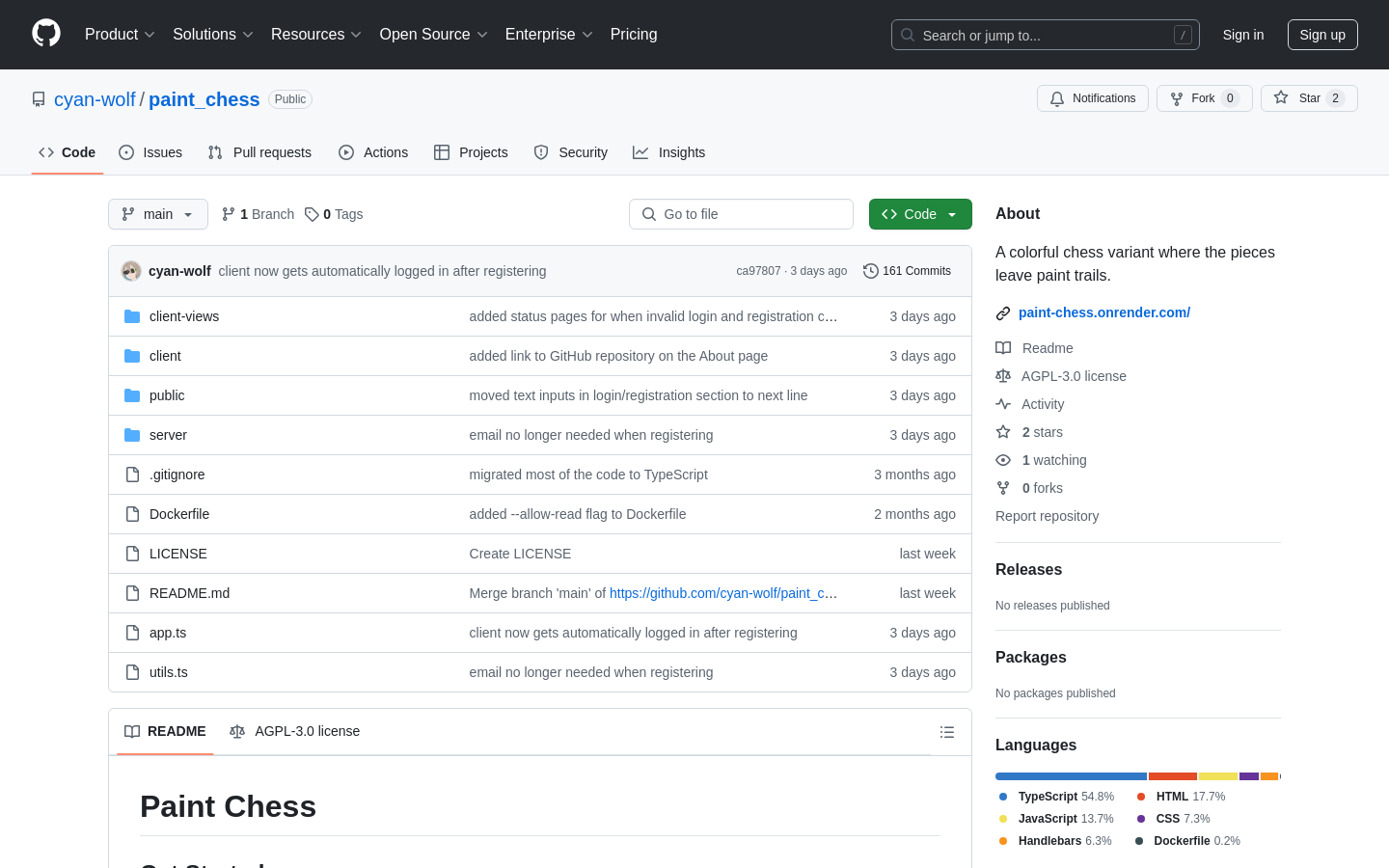Click the Pricing link
1389x868 pixels.
click(634, 35)
